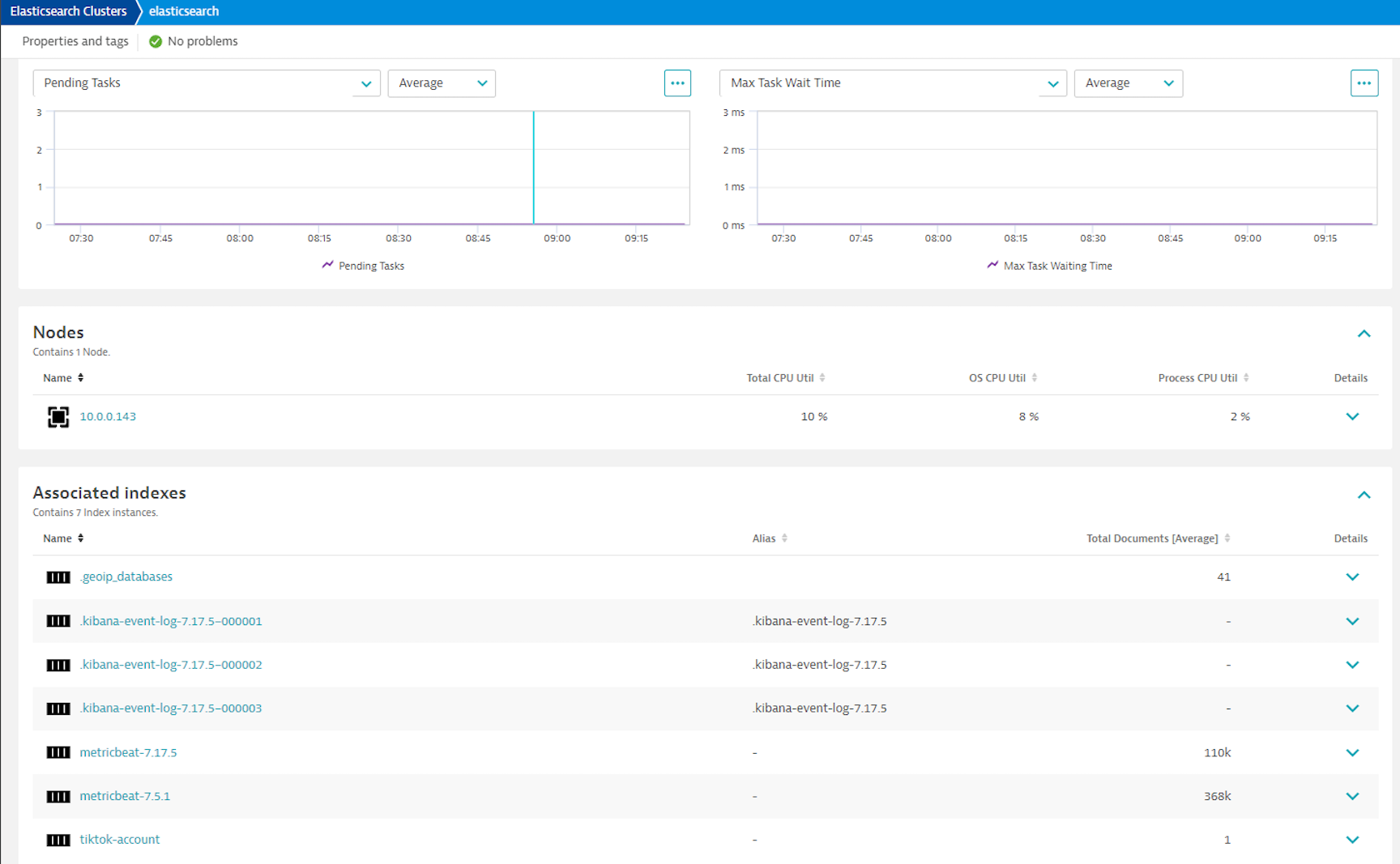Screen dimensions: 1400x864
Task: Click 368k documents value for metricbeat-7.5.1
Action: pos(1217,796)
